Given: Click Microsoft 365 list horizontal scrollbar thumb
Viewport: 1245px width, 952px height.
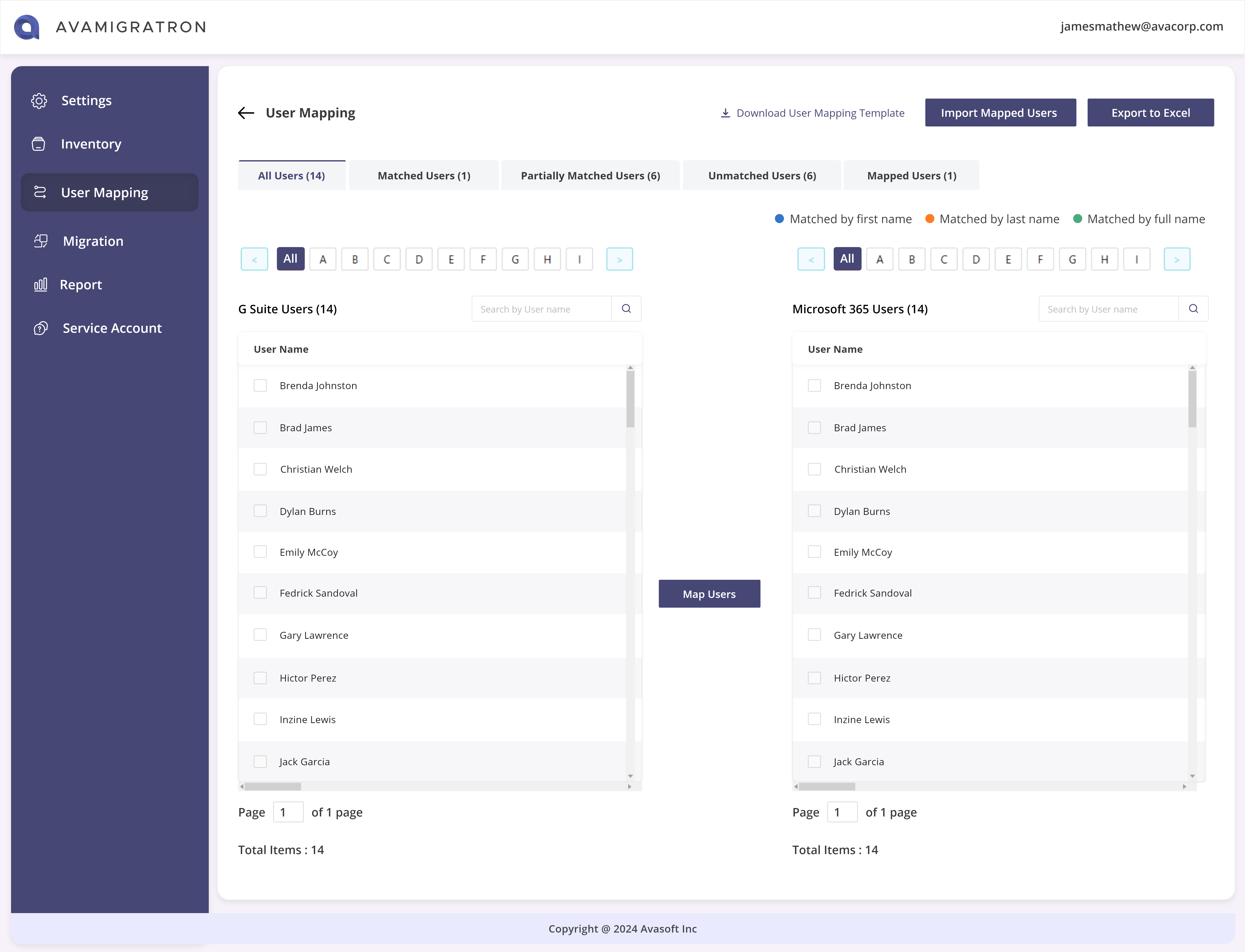Looking at the screenshot, I should pyautogui.click(x=827, y=787).
